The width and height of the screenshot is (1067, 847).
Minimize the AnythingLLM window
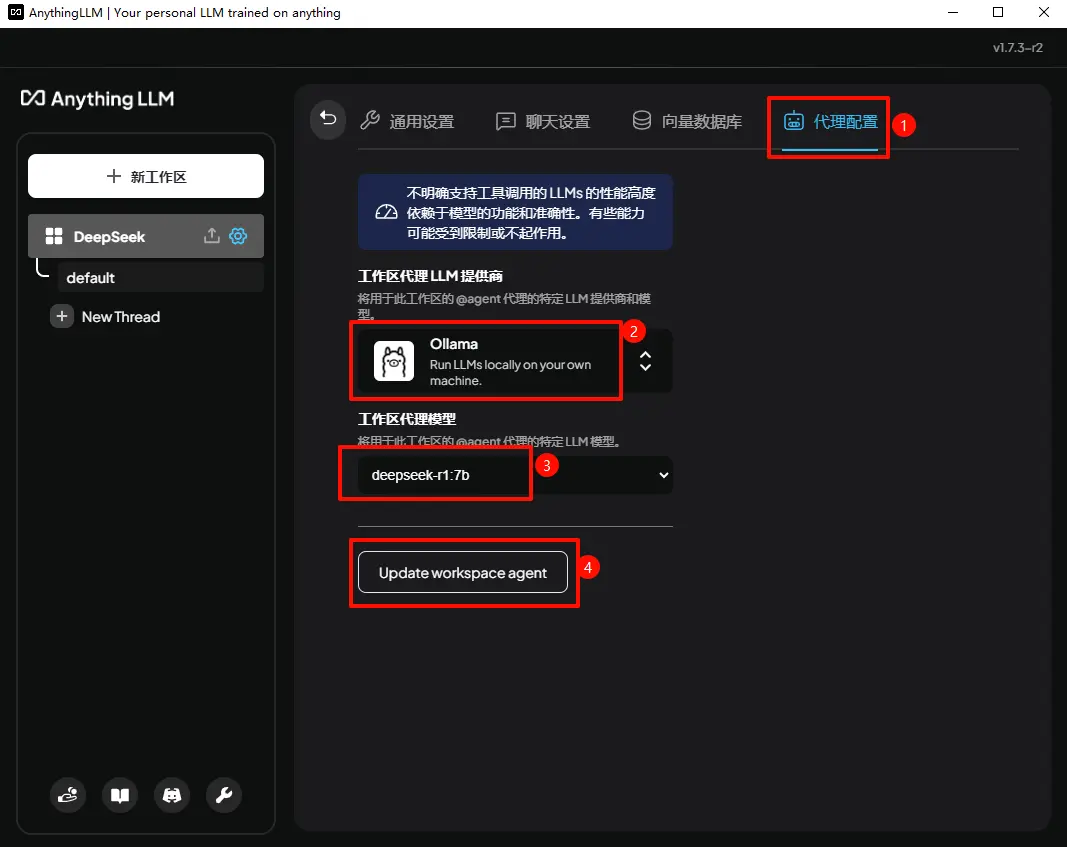point(953,12)
